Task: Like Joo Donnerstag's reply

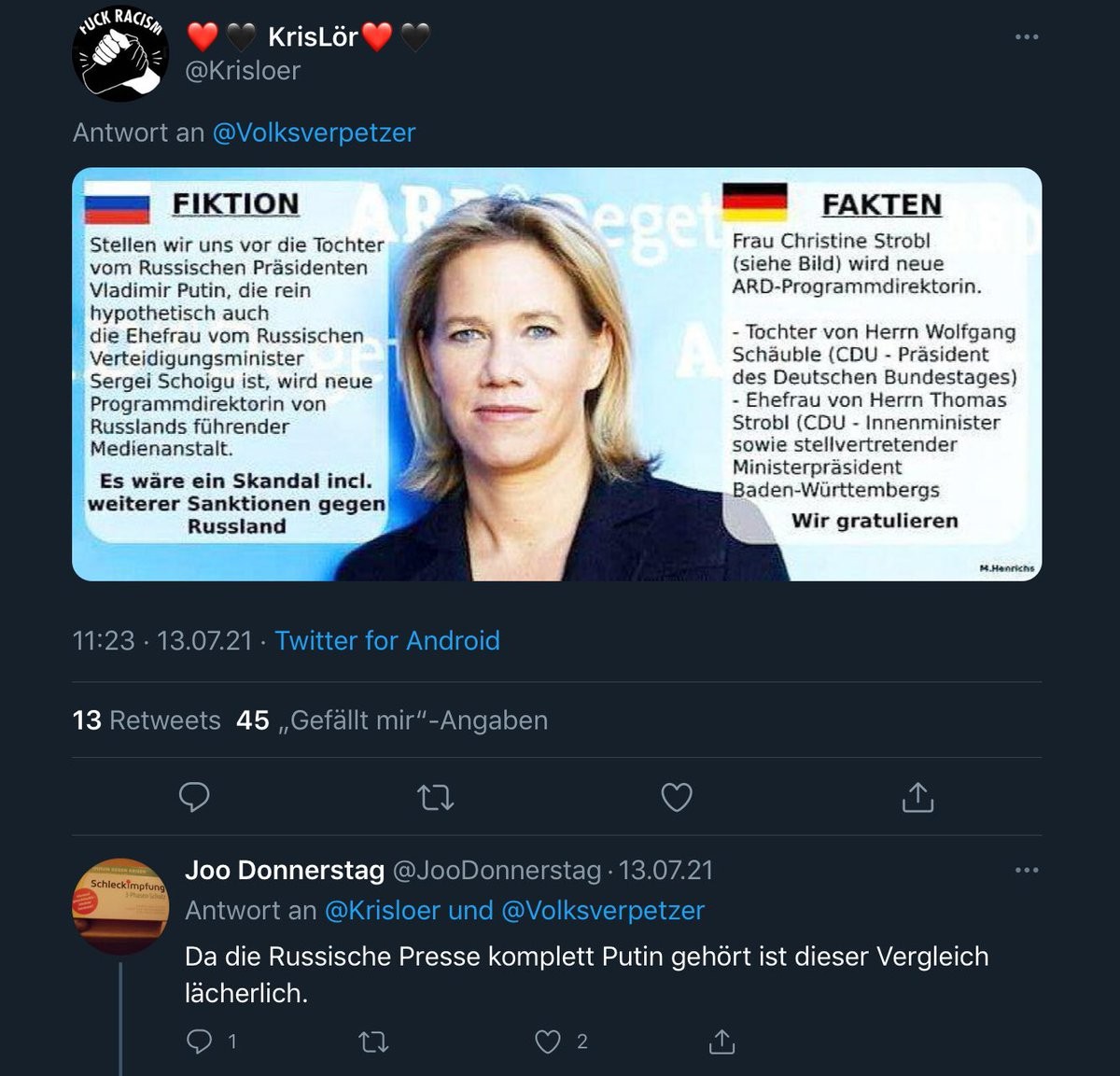Action: (548, 1041)
